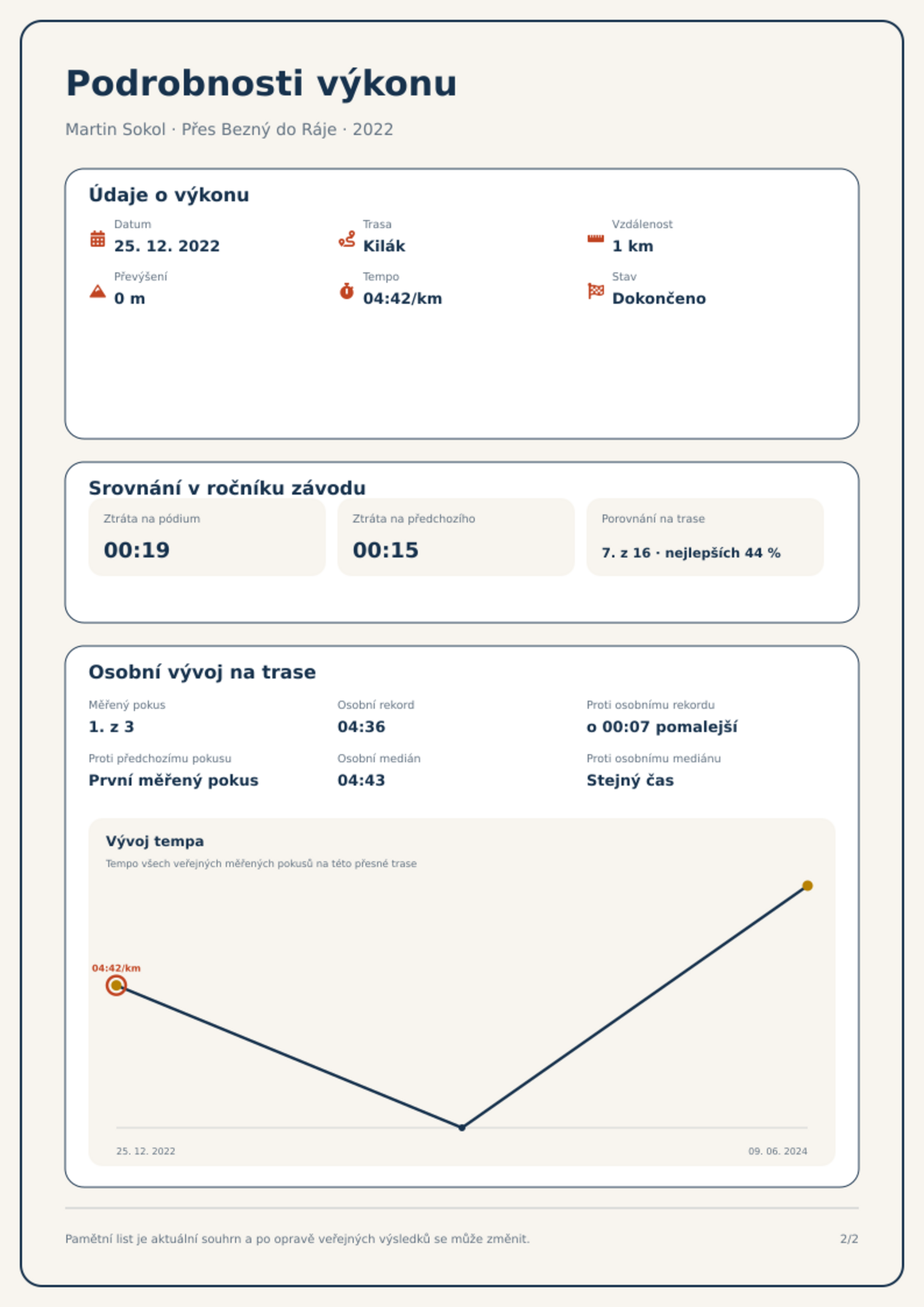Click the checkered flag icon by Stav
The width and height of the screenshot is (924, 1307).
(x=596, y=291)
